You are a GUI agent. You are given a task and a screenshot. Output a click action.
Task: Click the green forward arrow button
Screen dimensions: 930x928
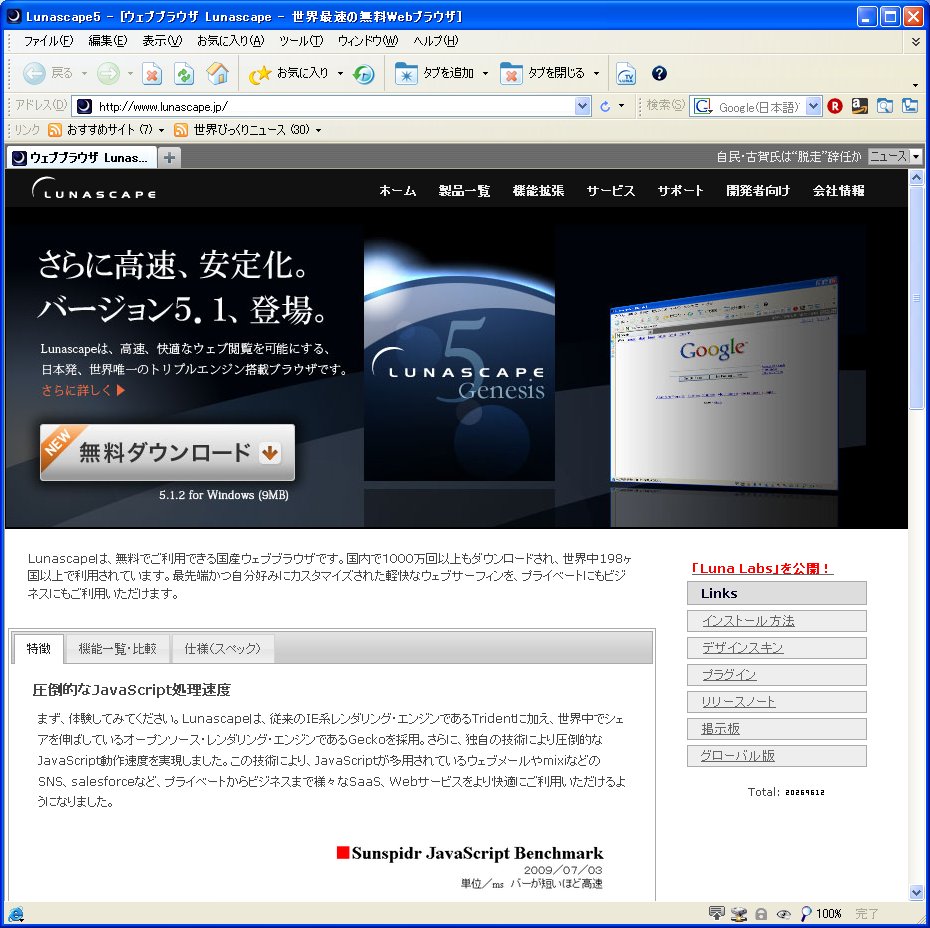click(x=109, y=74)
